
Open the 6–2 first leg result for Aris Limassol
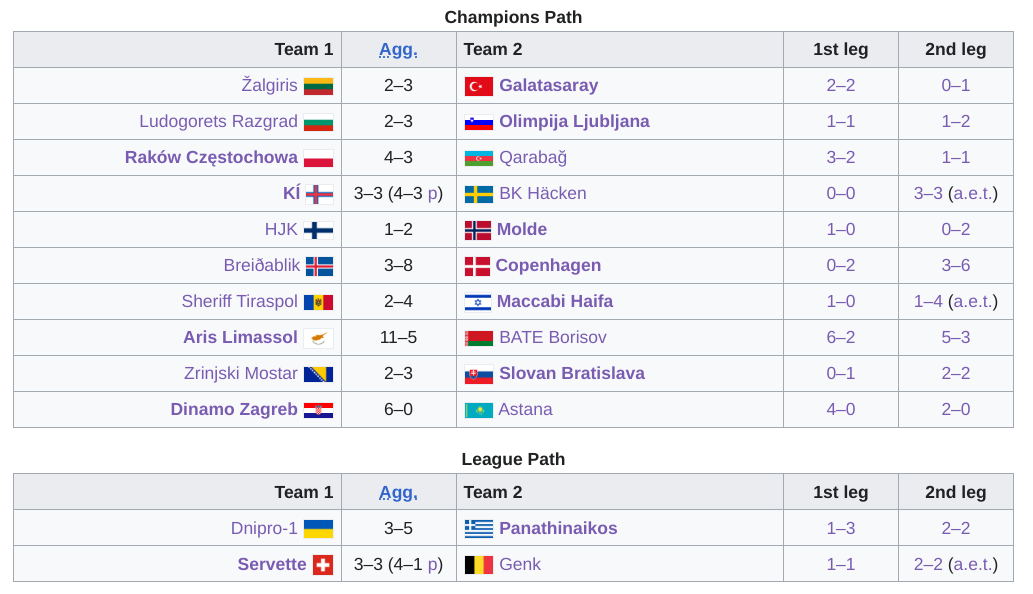click(841, 337)
